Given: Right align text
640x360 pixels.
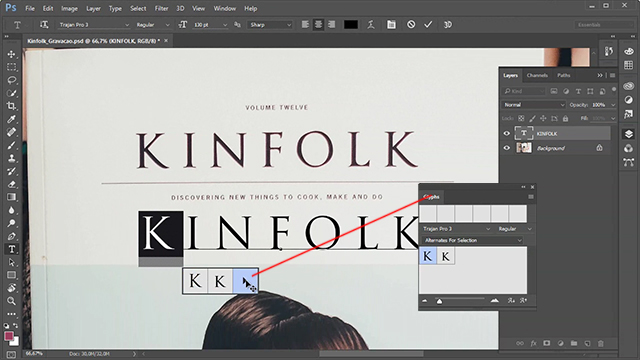Looking at the screenshot, I should [x=331, y=25].
